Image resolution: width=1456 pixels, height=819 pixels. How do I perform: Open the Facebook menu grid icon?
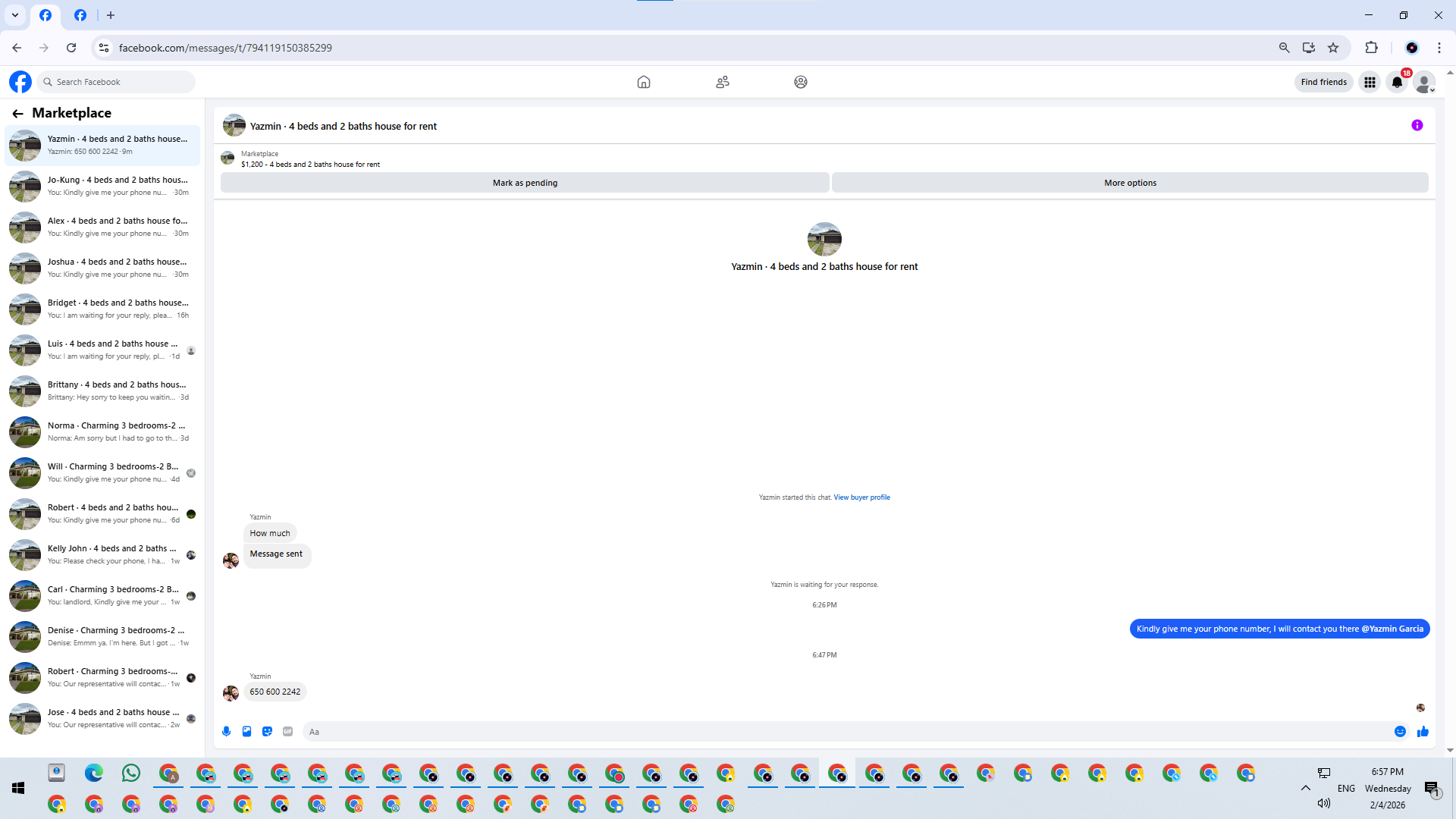[1370, 82]
